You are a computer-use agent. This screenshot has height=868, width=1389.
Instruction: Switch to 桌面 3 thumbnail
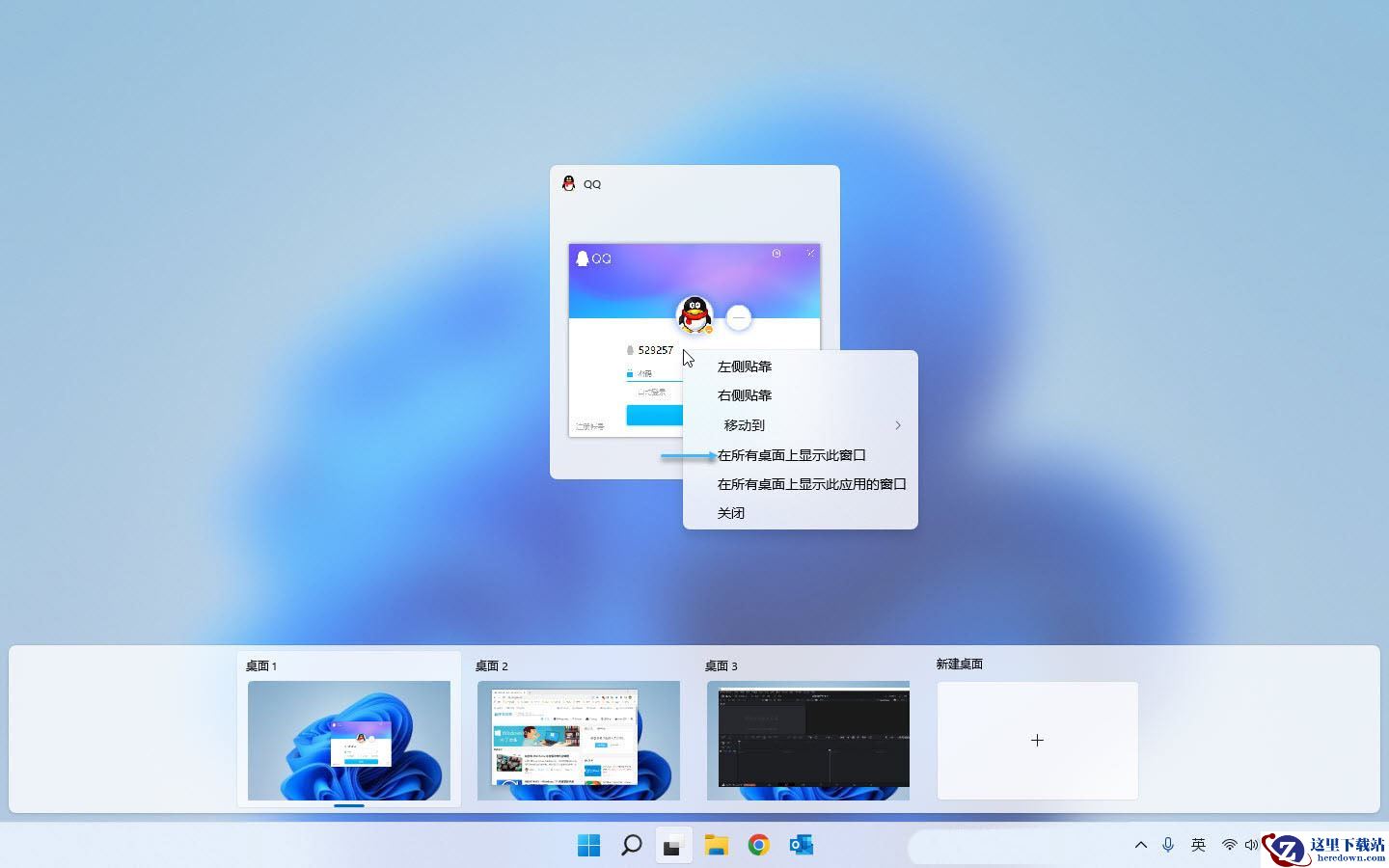tap(808, 741)
